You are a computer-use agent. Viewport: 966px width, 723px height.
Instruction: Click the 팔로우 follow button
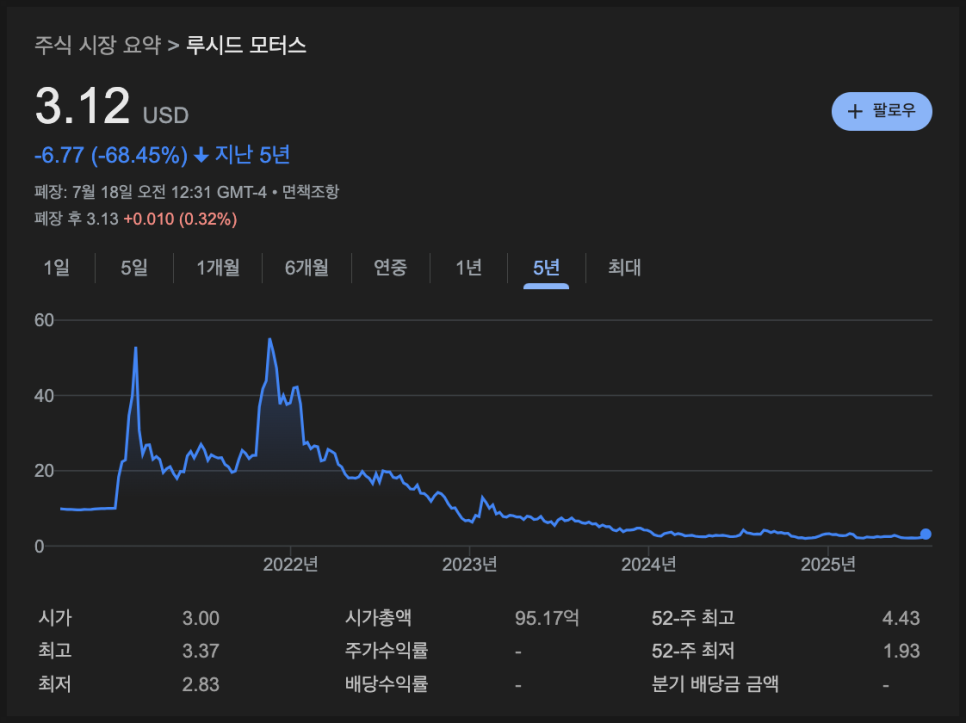(882, 111)
